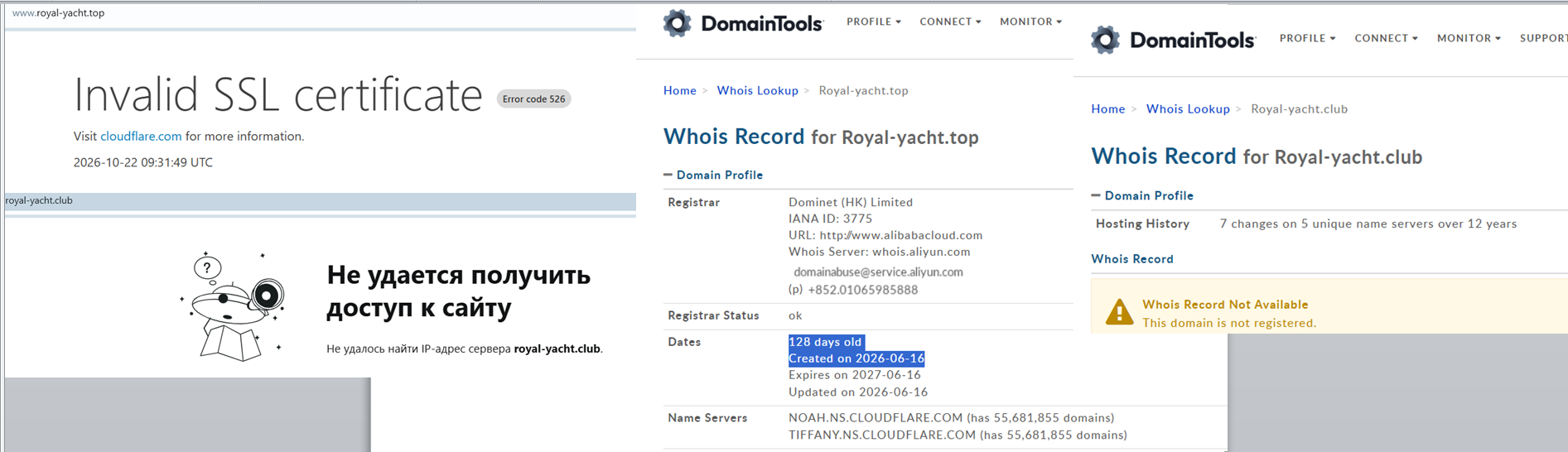Click the This domain is not registered message
This screenshot has width=1568, height=452.
point(1229,323)
